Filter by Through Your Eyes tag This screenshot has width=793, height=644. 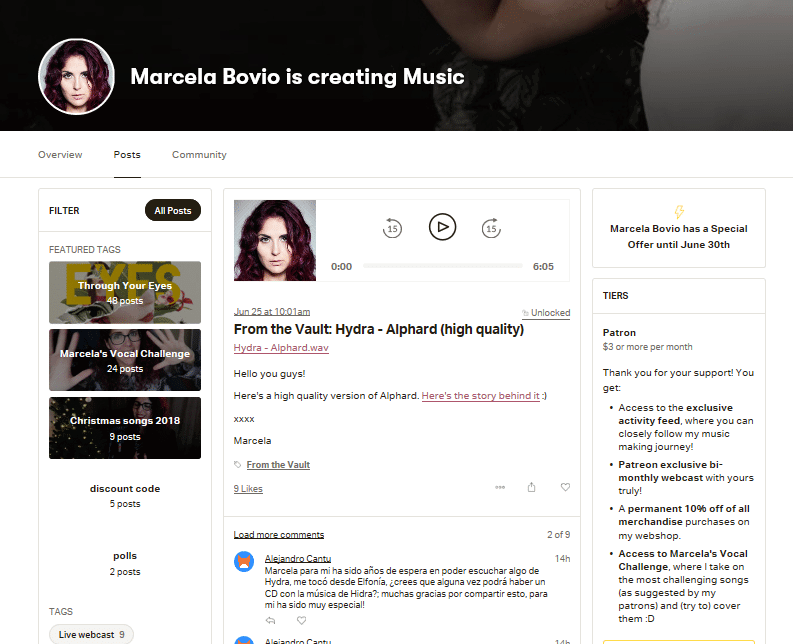pos(125,292)
